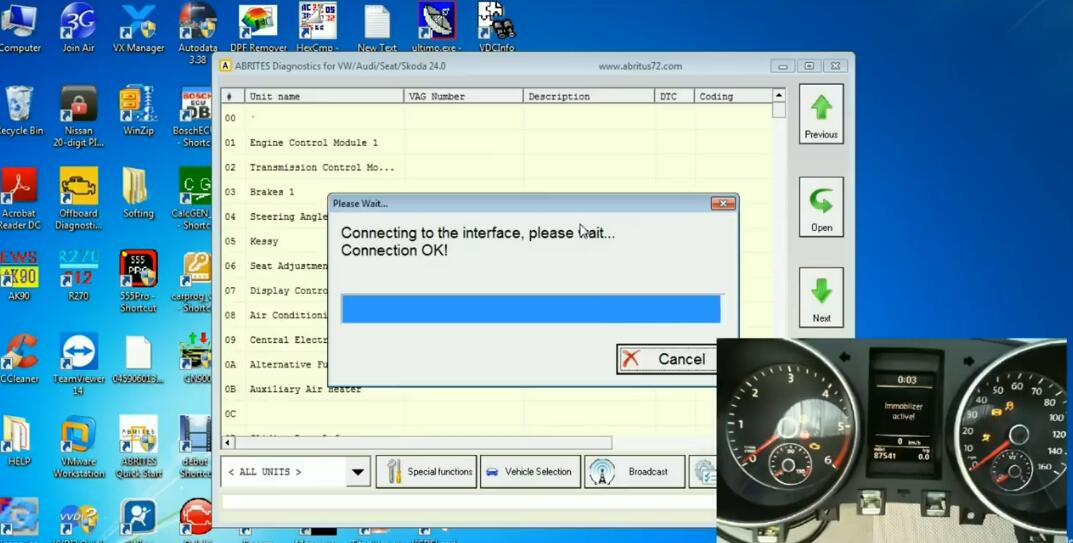The height and width of the screenshot is (543, 1073).
Task: Click the Open button with curved arrow
Action: pos(820,207)
